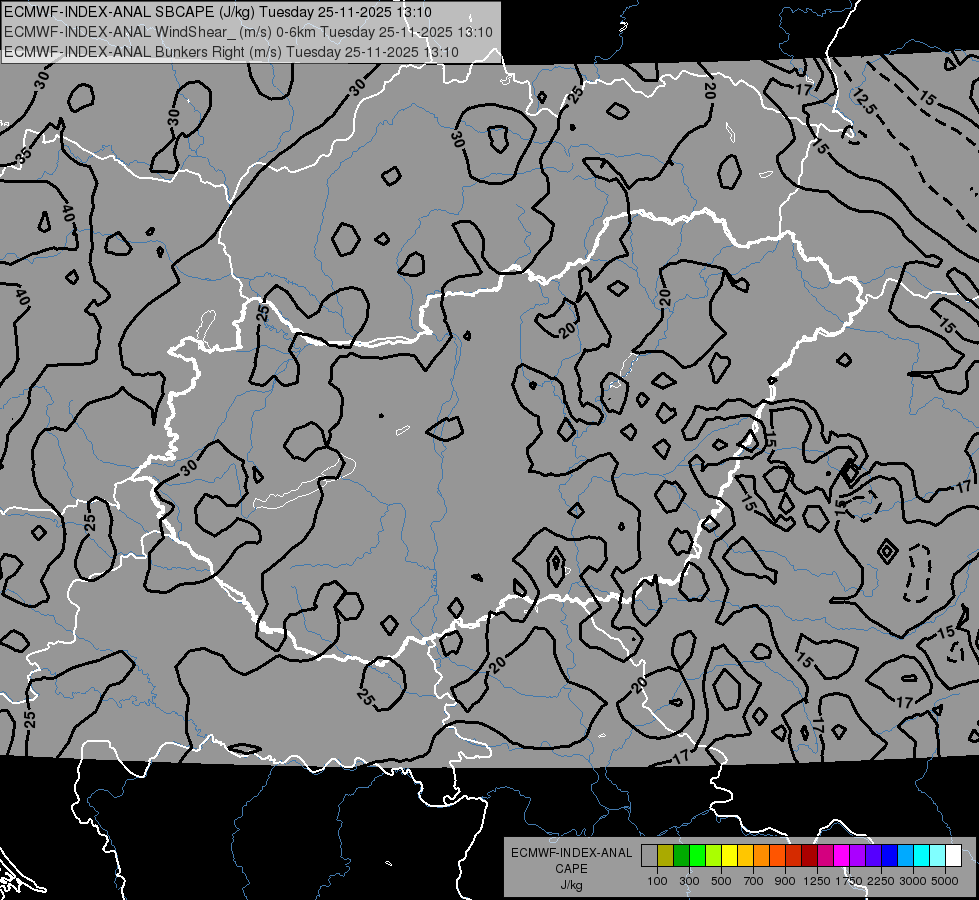Select the gray swatch in the CAPE legend
Viewport: 979px width, 900px height.
pyautogui.click(x=649, y=856)
